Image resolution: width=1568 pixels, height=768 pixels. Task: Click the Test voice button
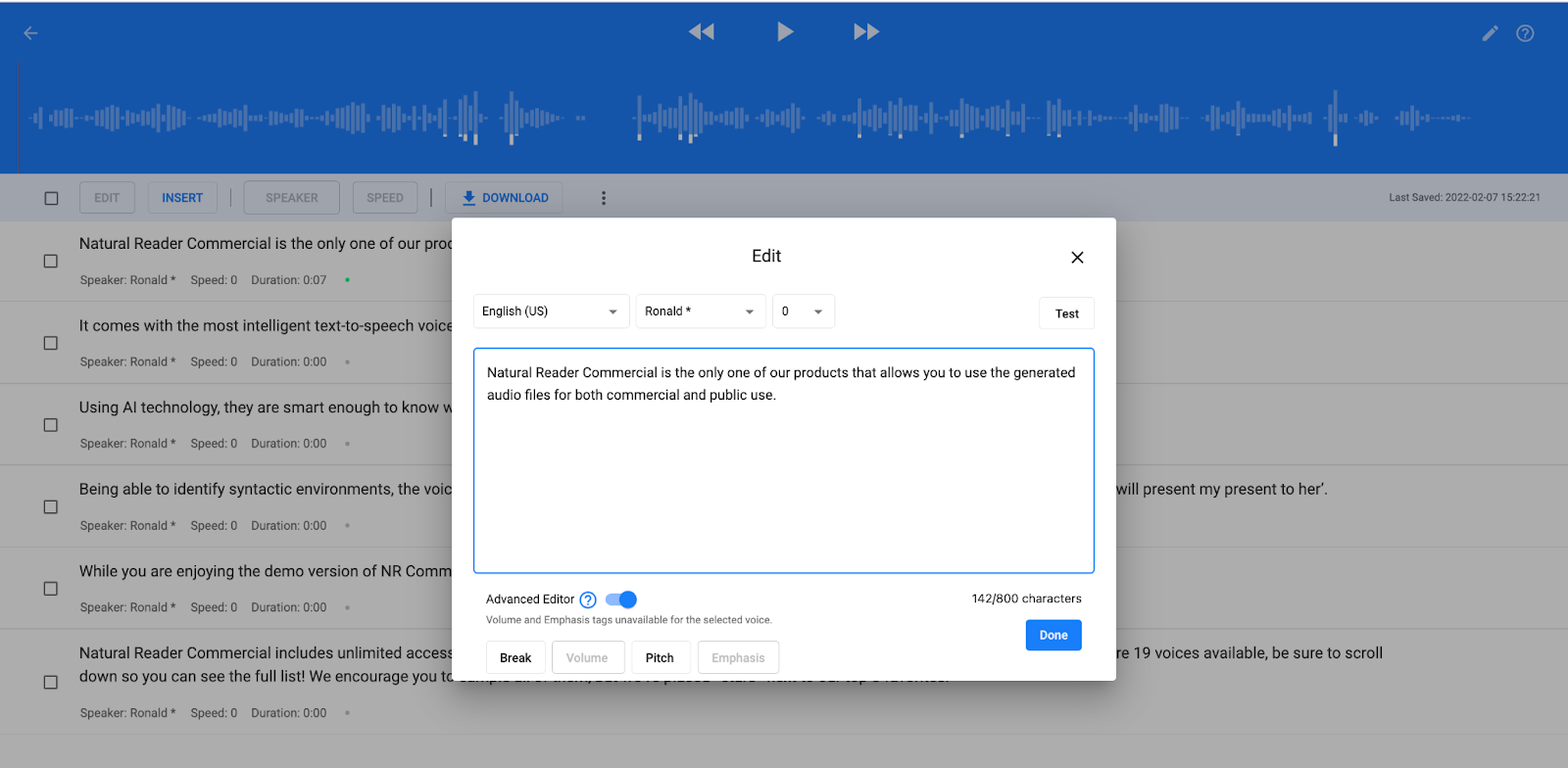[x=1066, y=313]
